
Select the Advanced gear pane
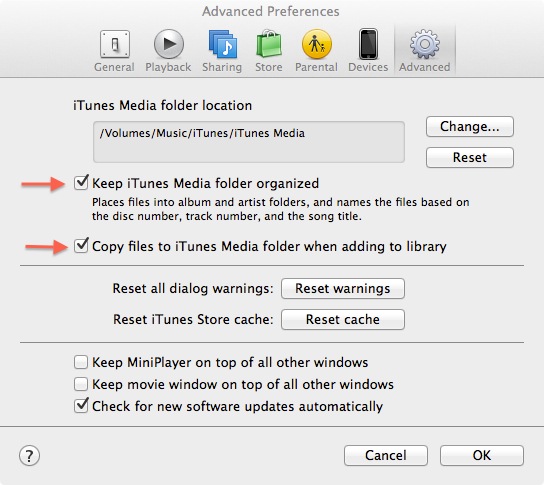coord(425,51)
